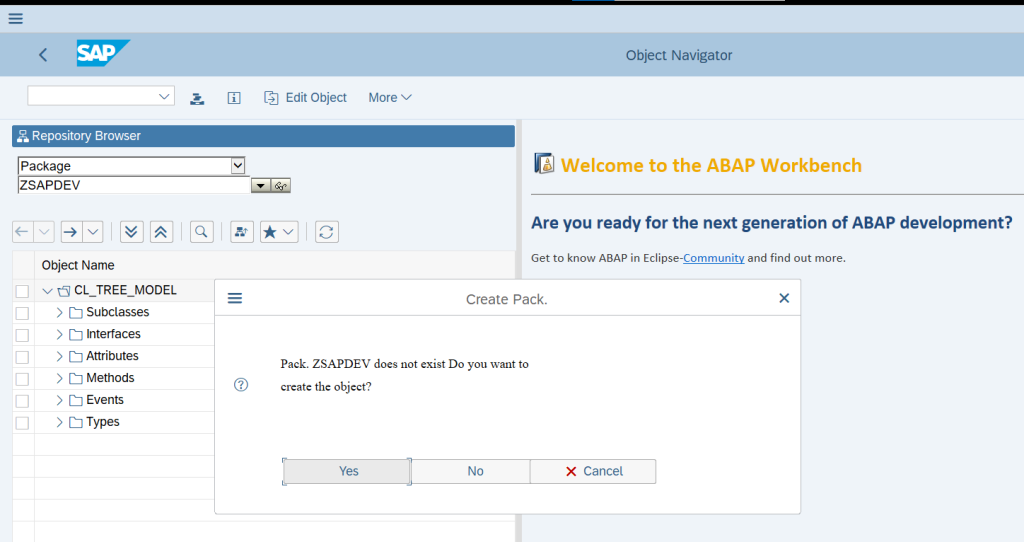Expand all nodes with double-down arrows
Image resolution: width=1024 pixels, height=542 pixels.
point(131,232)
